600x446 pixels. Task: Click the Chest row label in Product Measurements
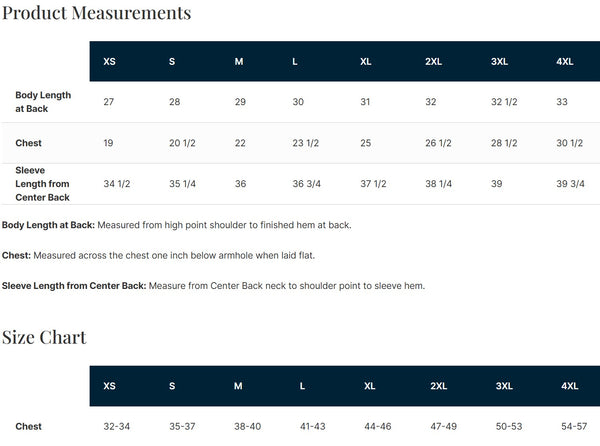coord(28,143)
